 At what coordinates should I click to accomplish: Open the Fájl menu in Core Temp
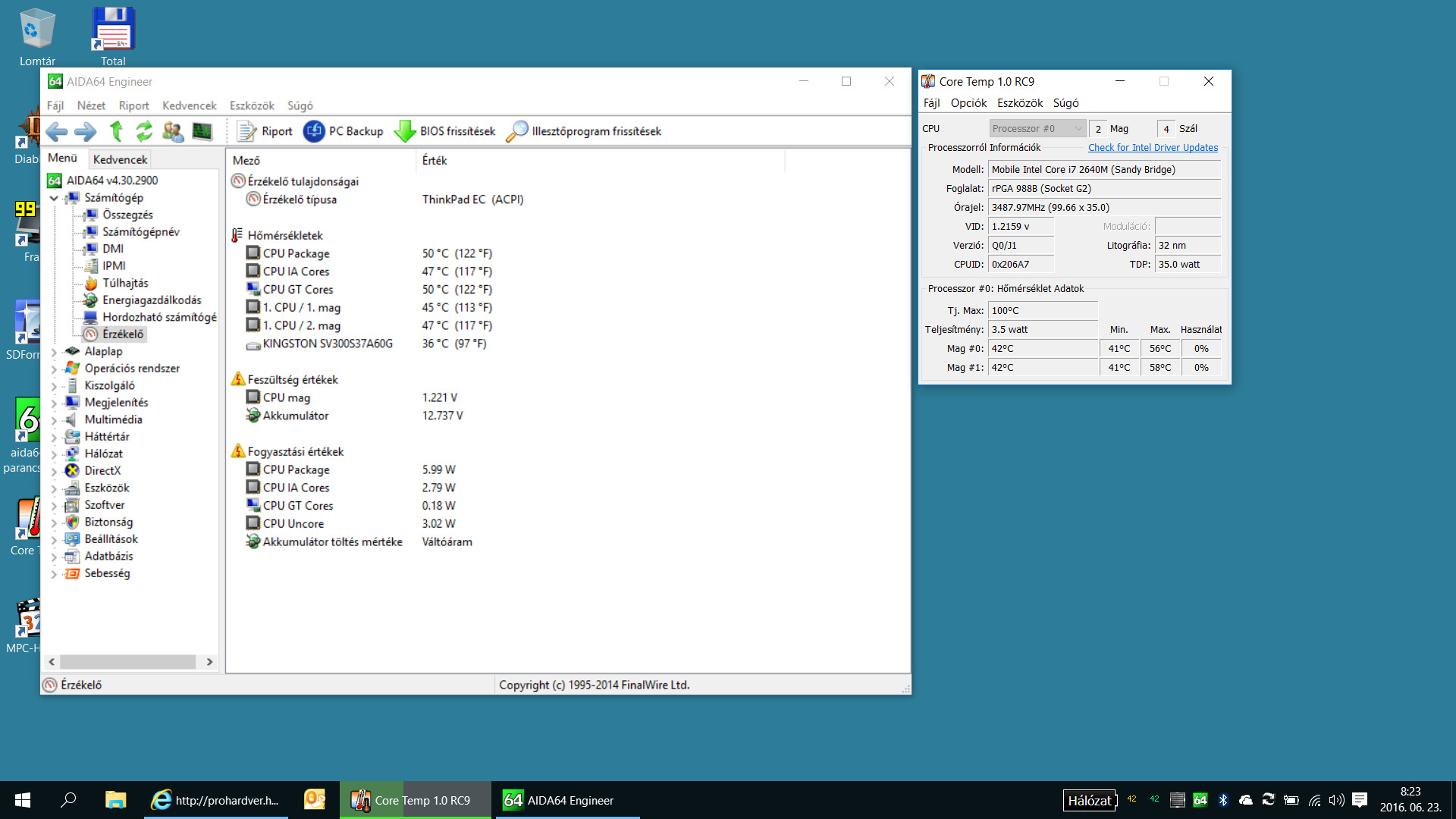[x=931, y=103]
